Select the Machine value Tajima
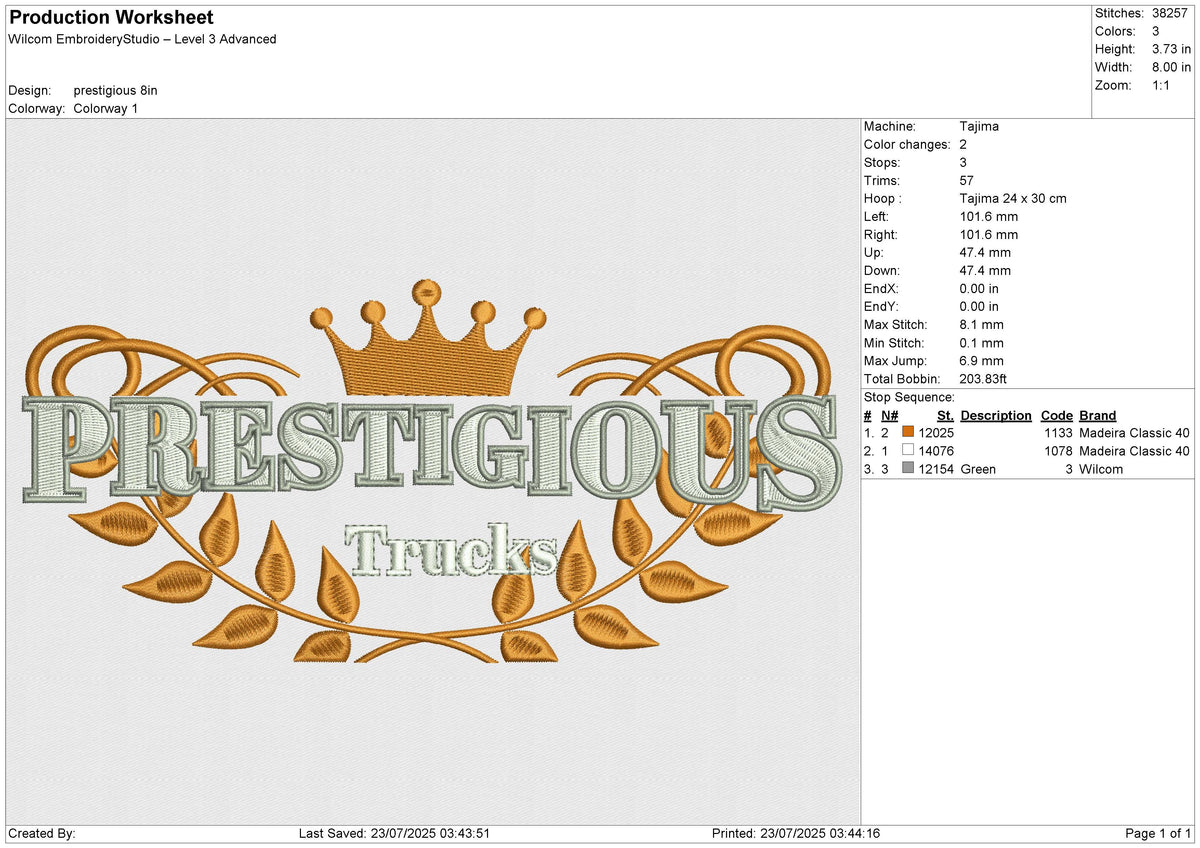The image size is (1200, 848). point(979,126)
